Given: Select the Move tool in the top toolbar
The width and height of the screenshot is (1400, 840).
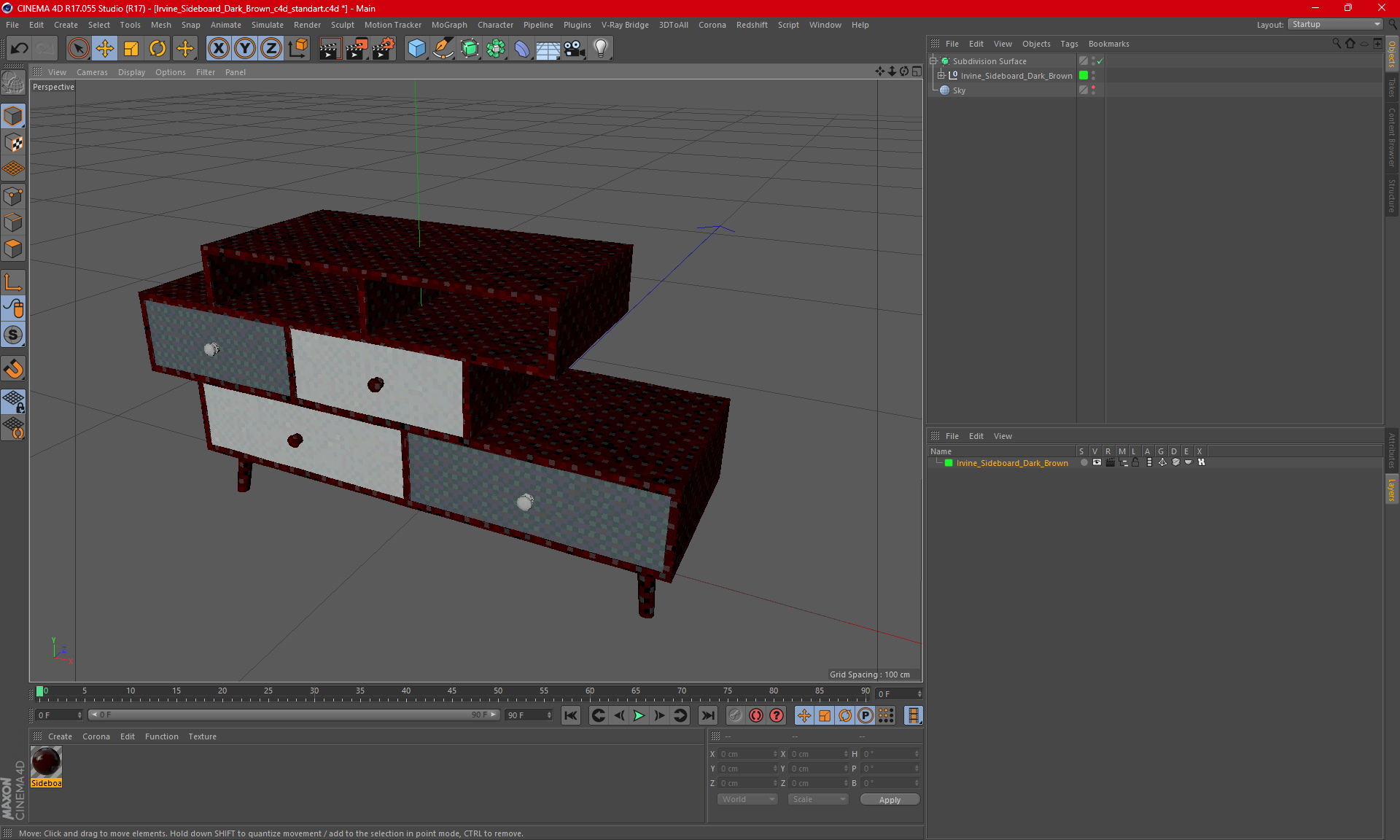Looking at the screenshot, I should tap(105, 49).
